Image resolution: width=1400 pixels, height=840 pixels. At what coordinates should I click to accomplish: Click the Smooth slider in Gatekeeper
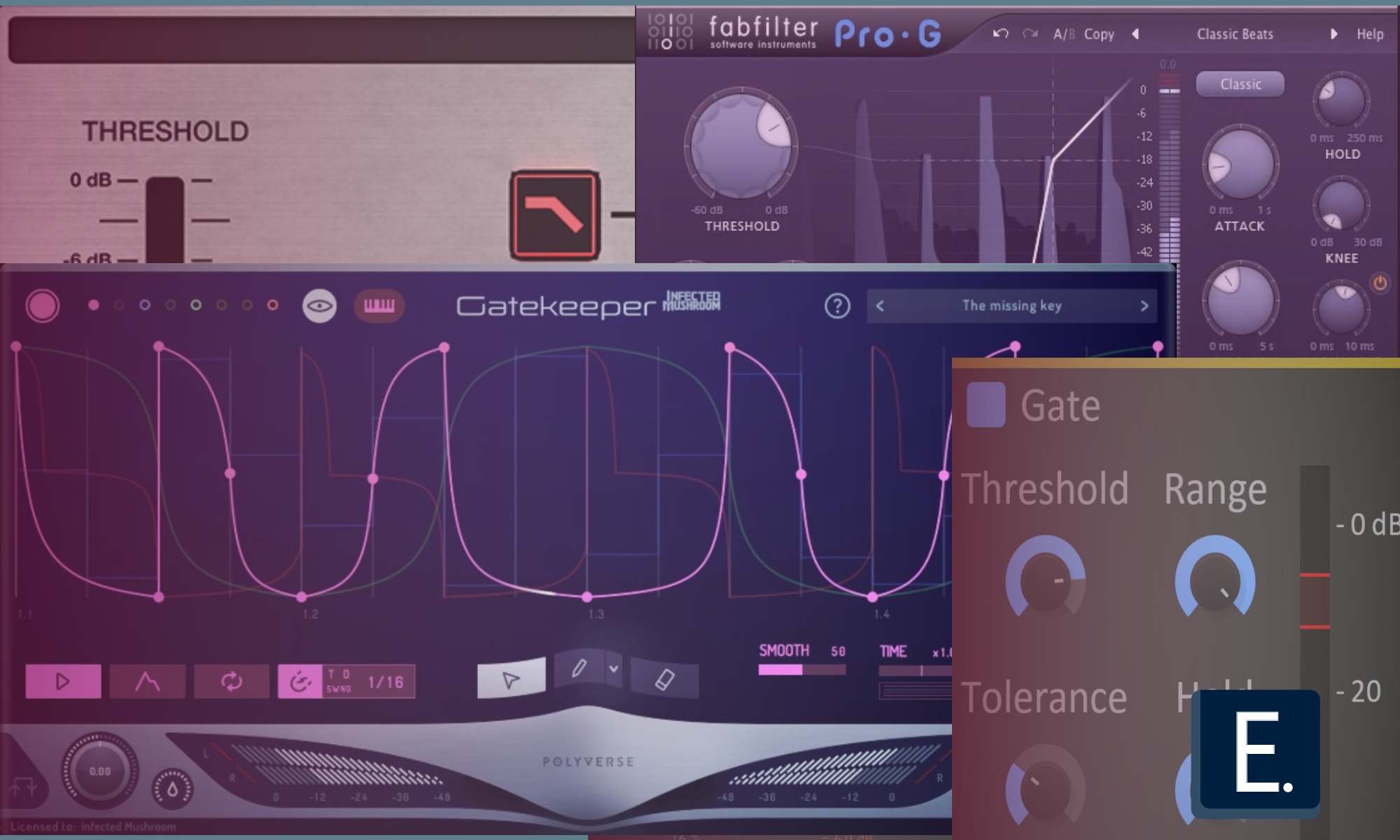(x=802, y=670)
